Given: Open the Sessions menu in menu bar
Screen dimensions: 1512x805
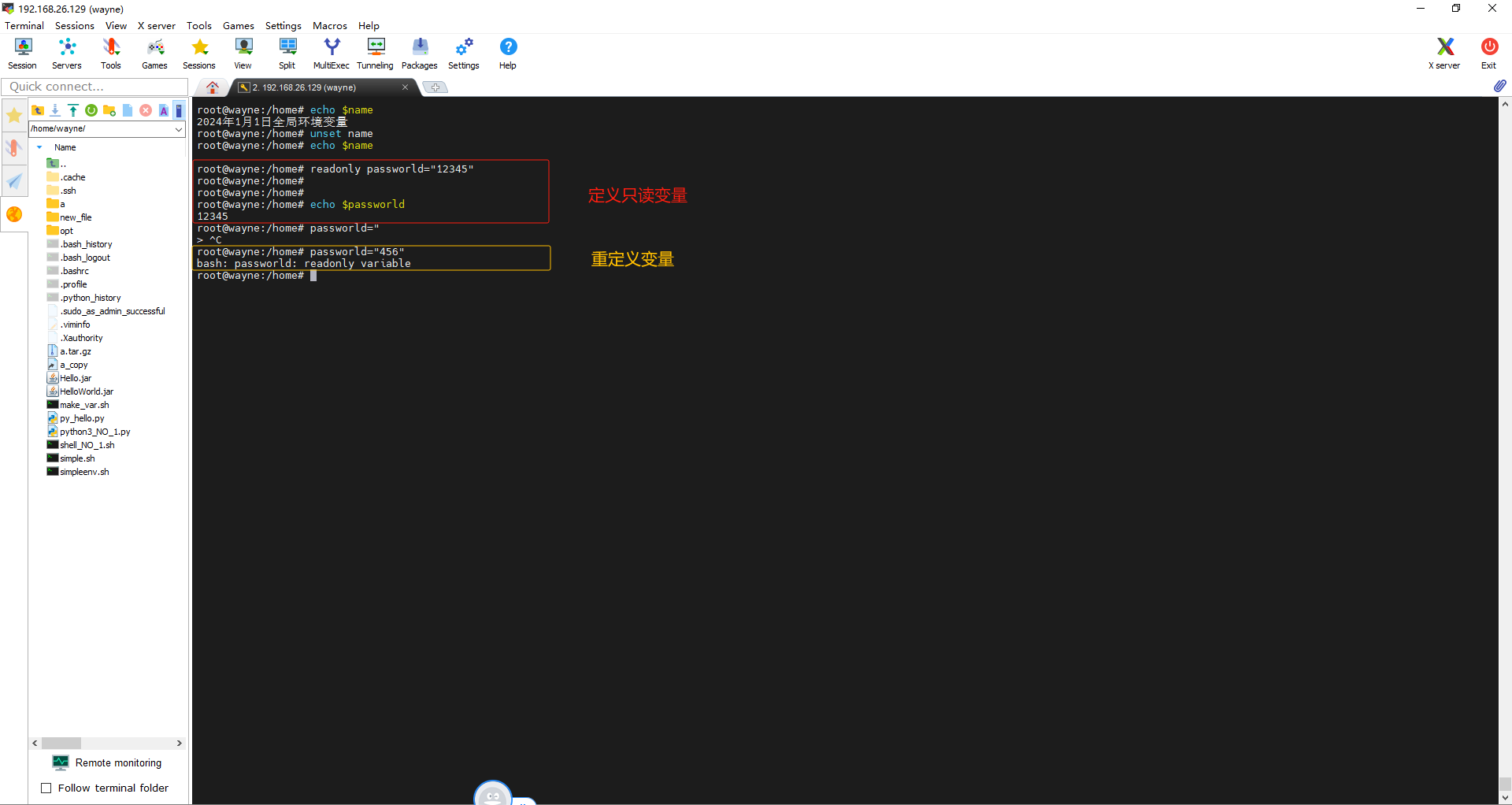Looking at the screenshot, I should pyautogui.click(x=75, y=25).
